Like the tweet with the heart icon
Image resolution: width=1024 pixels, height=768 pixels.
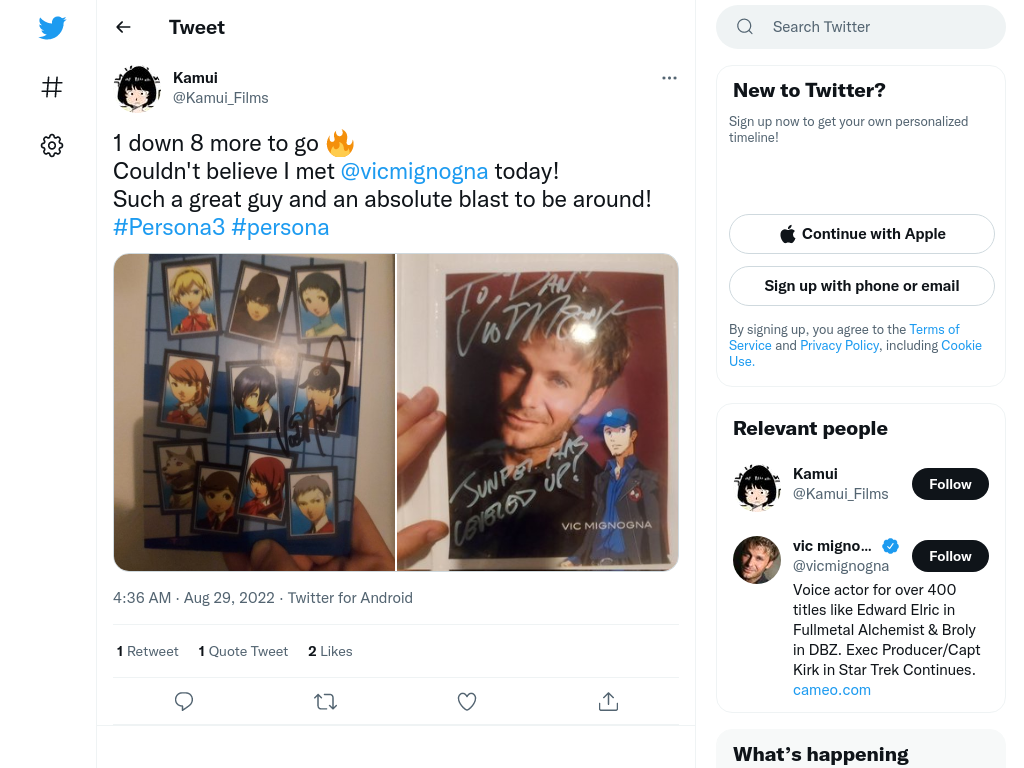pos(466,701)
